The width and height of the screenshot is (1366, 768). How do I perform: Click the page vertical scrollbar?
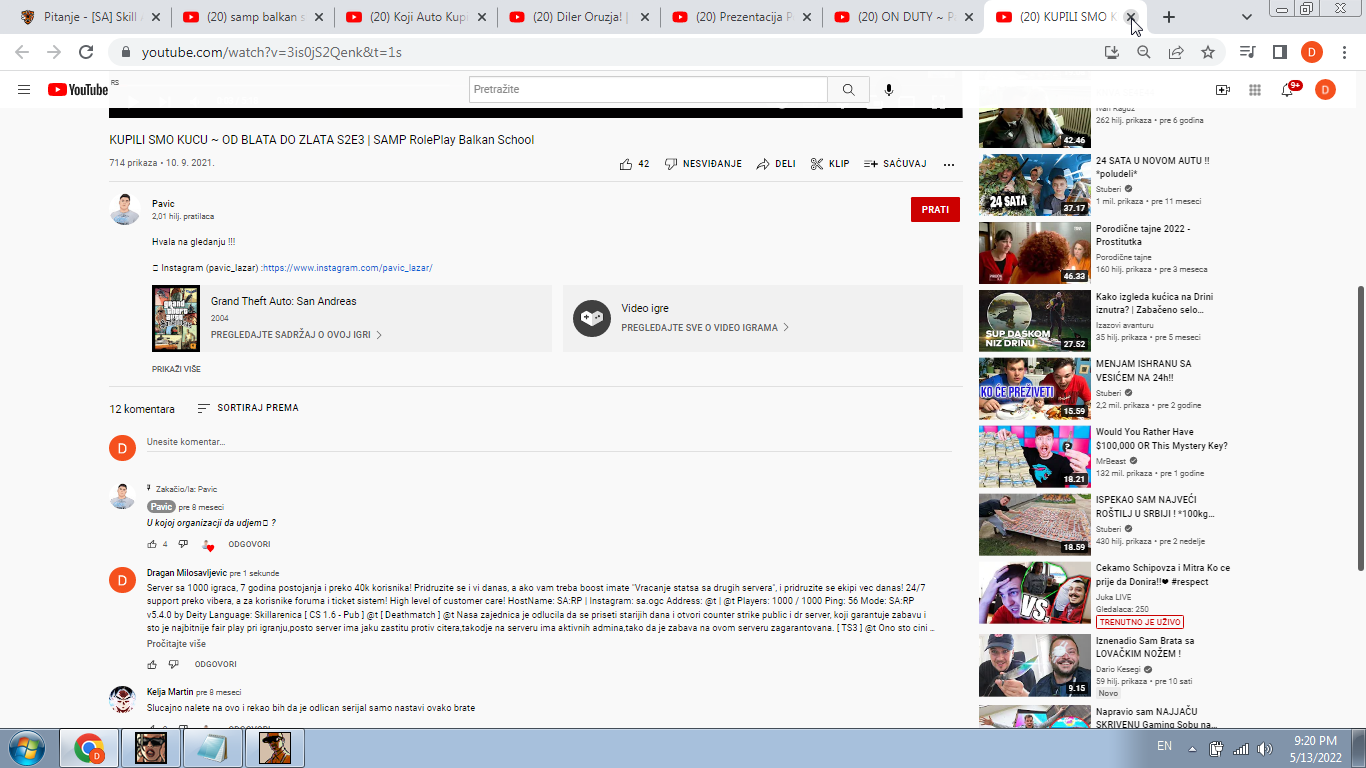[1359, 428]
